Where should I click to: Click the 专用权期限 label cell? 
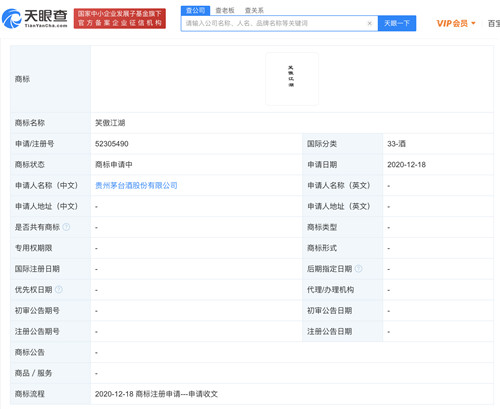[50, 248]
